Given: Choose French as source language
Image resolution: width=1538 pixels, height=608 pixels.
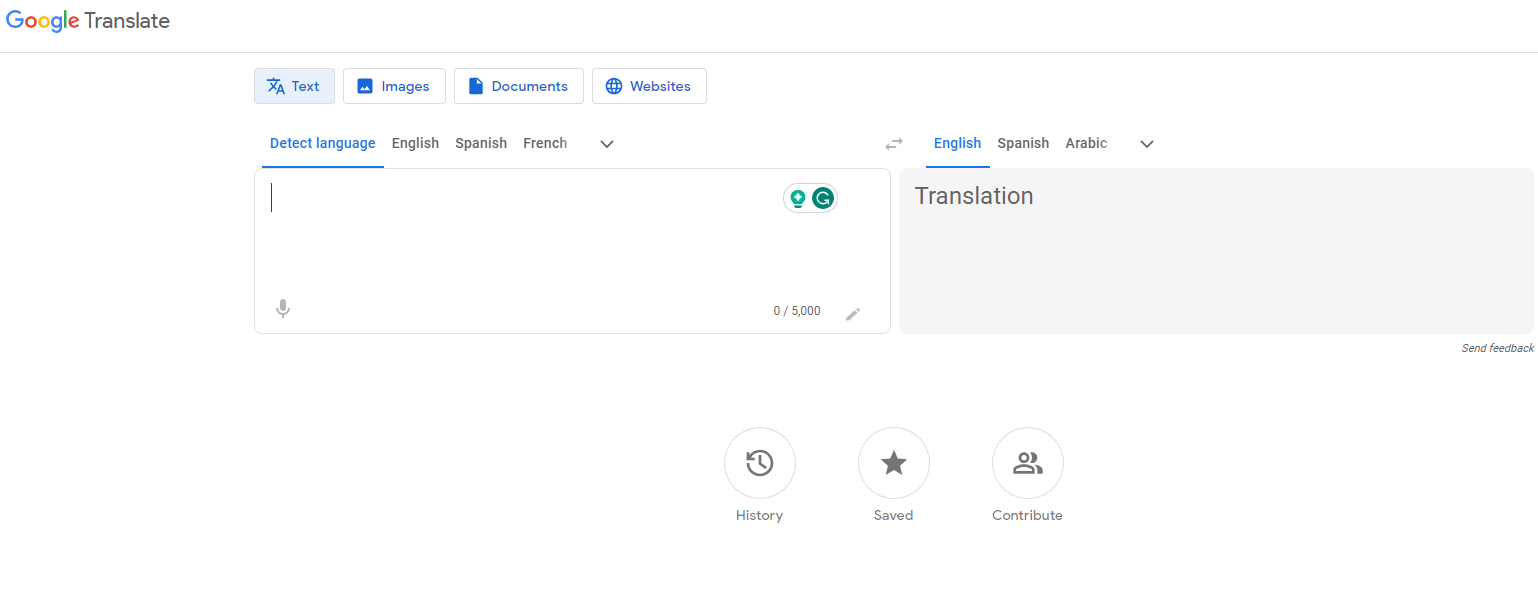Looking at the screenshot, I should (544, 143).
